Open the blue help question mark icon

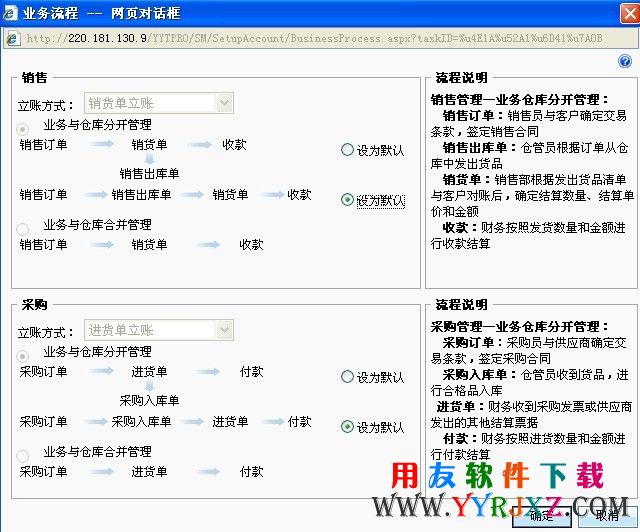coord(625,61)
